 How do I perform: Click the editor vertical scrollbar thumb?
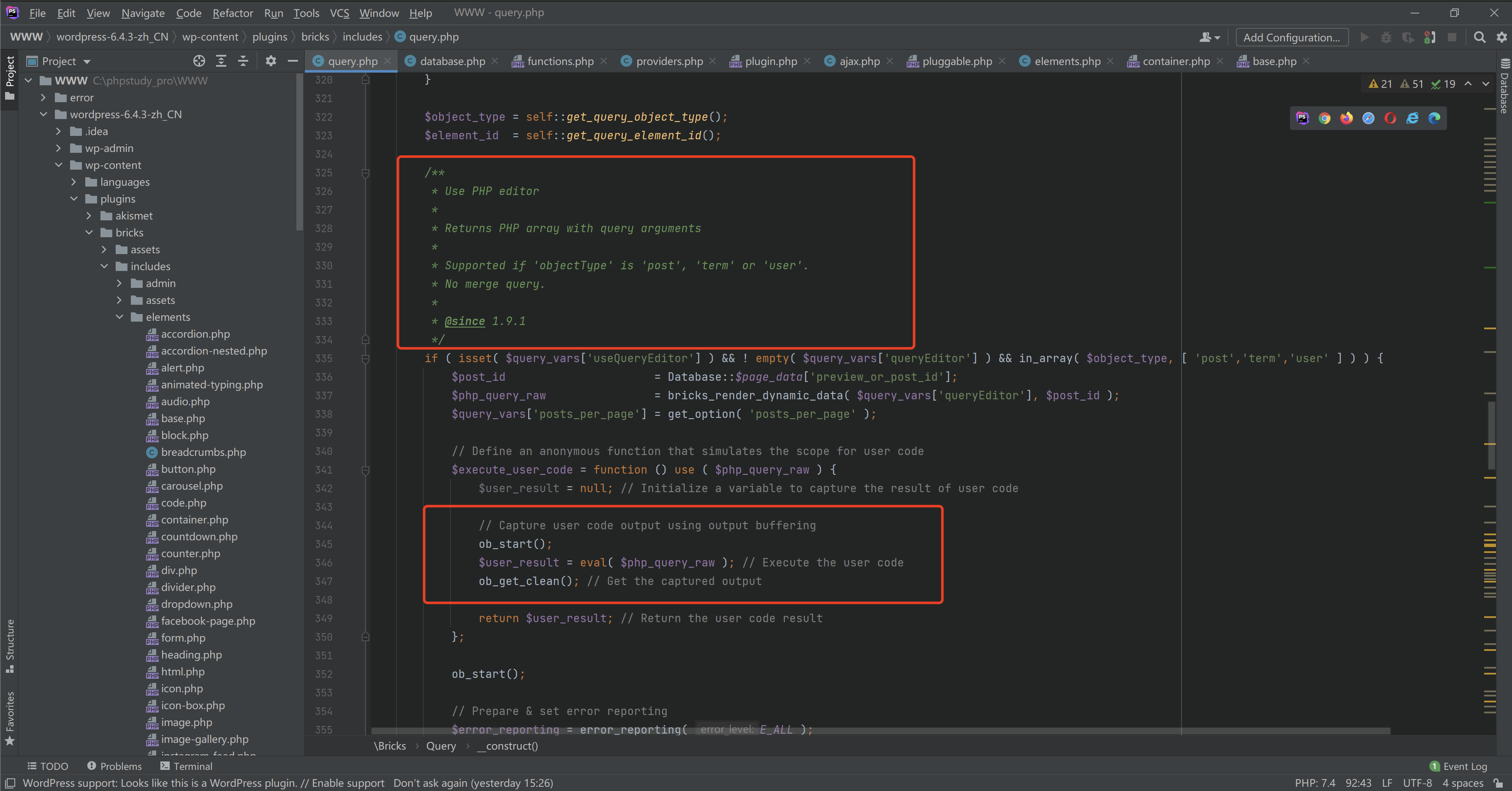pyautogui.click(x=1491, y=436)
